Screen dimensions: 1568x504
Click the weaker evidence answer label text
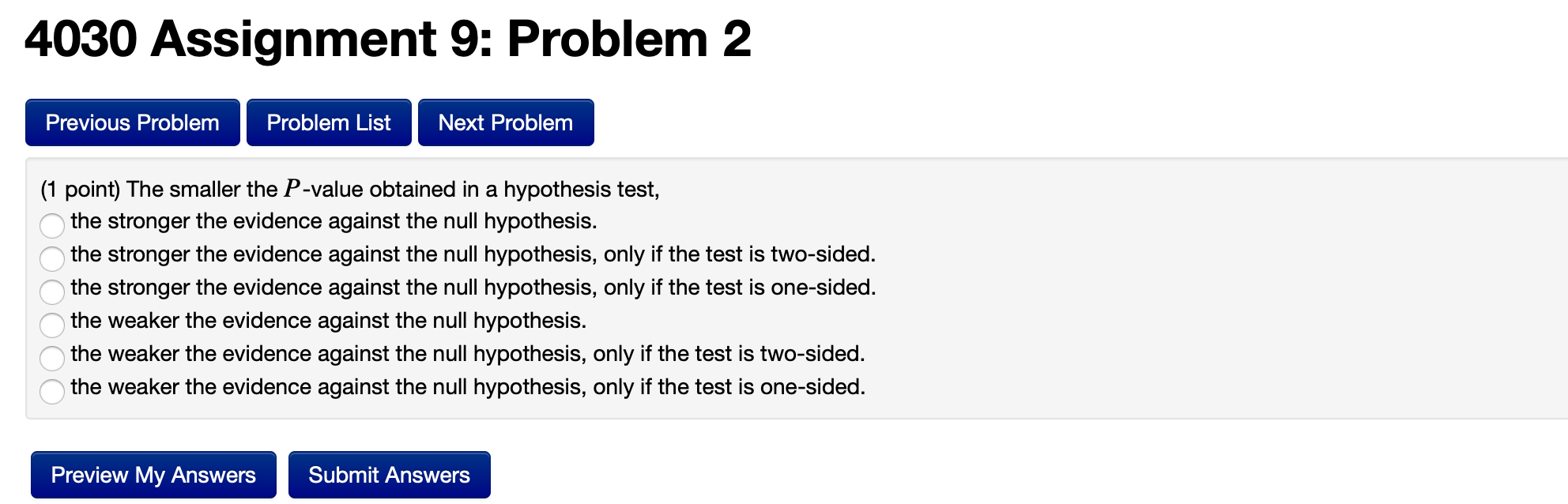[328, 322]
